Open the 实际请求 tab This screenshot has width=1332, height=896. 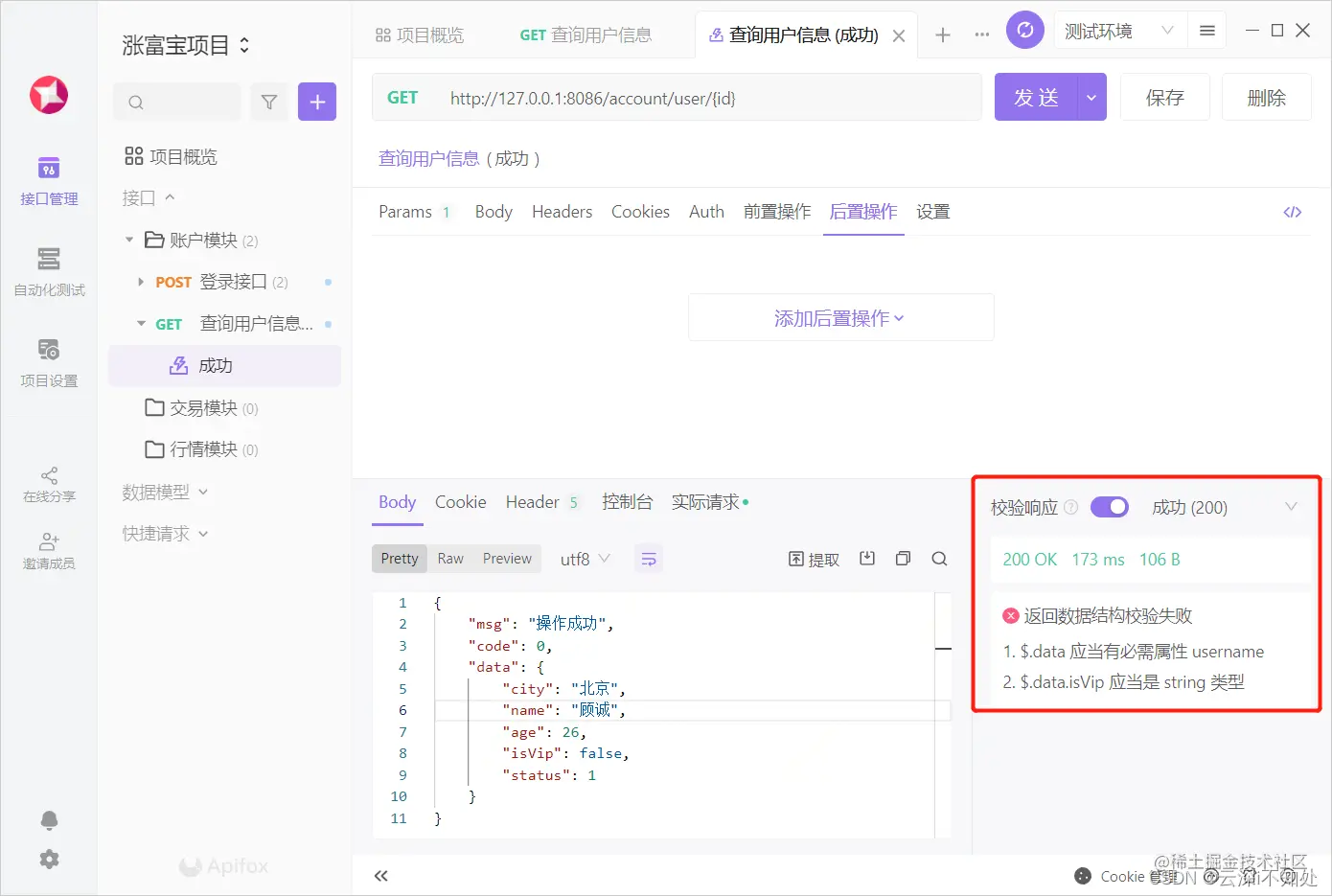(x=709, y=502)
